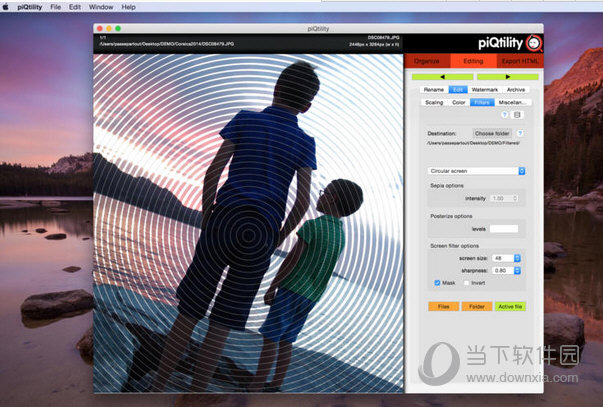
Task: Open the File menu
Action: coord(55,7)
